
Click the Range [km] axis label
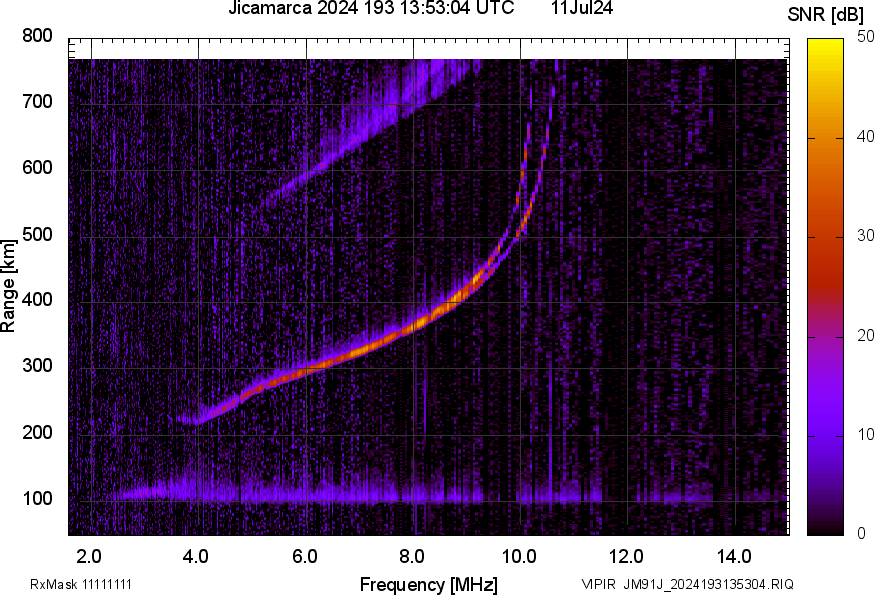pyautogui.click(x=8, y=286)
